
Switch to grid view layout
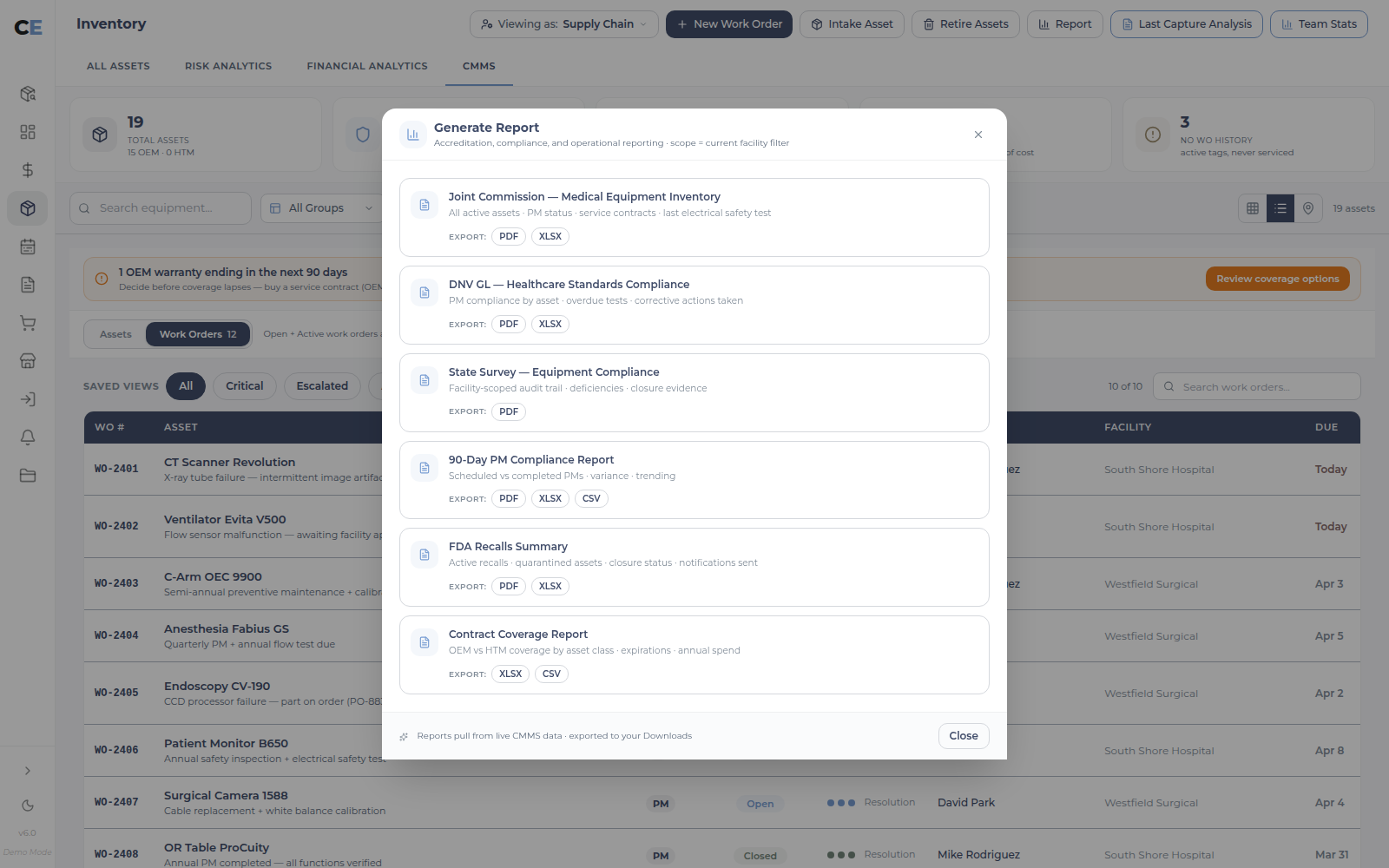click(1253, 208)
